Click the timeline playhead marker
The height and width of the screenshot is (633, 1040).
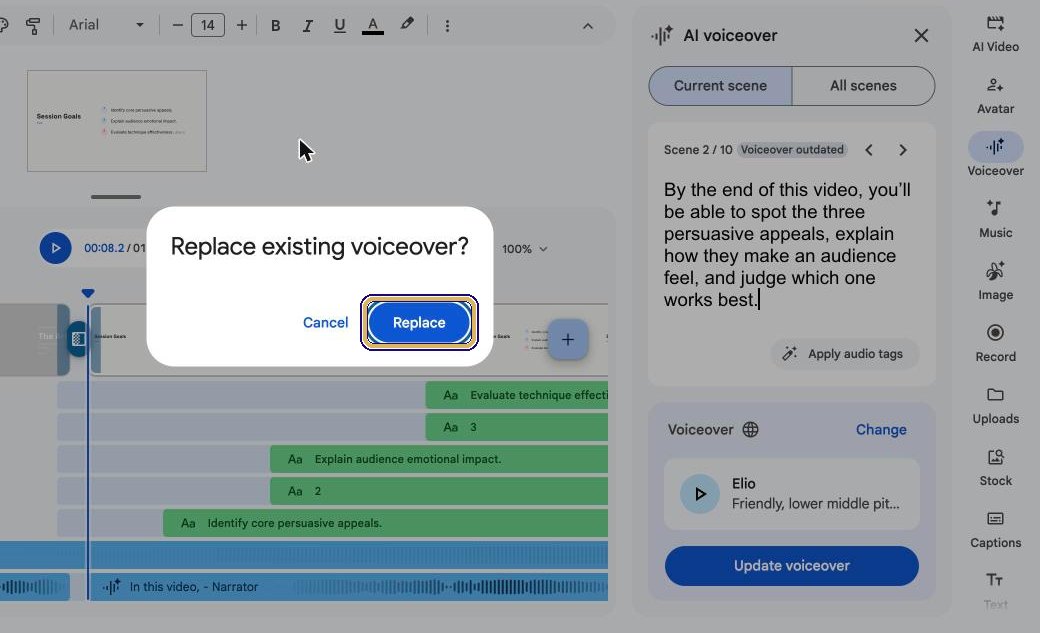[x=88, y=293]
